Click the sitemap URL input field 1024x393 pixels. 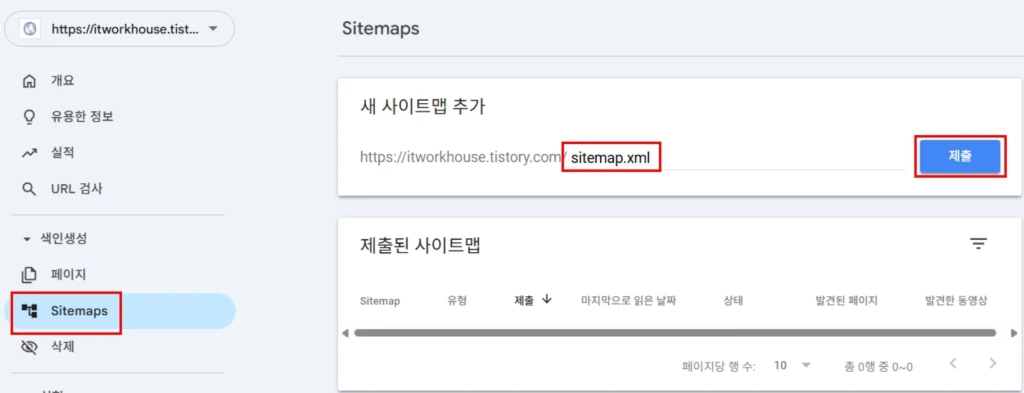tap(737, 157)
